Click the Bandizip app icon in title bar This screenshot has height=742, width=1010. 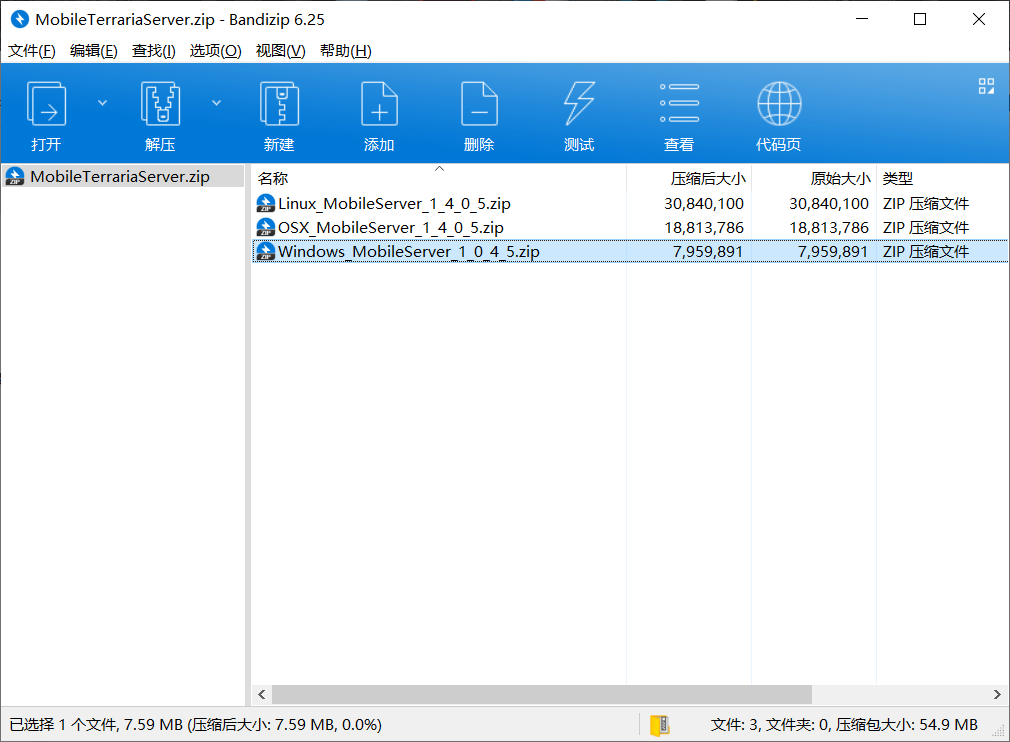click(x=20, y=19)
